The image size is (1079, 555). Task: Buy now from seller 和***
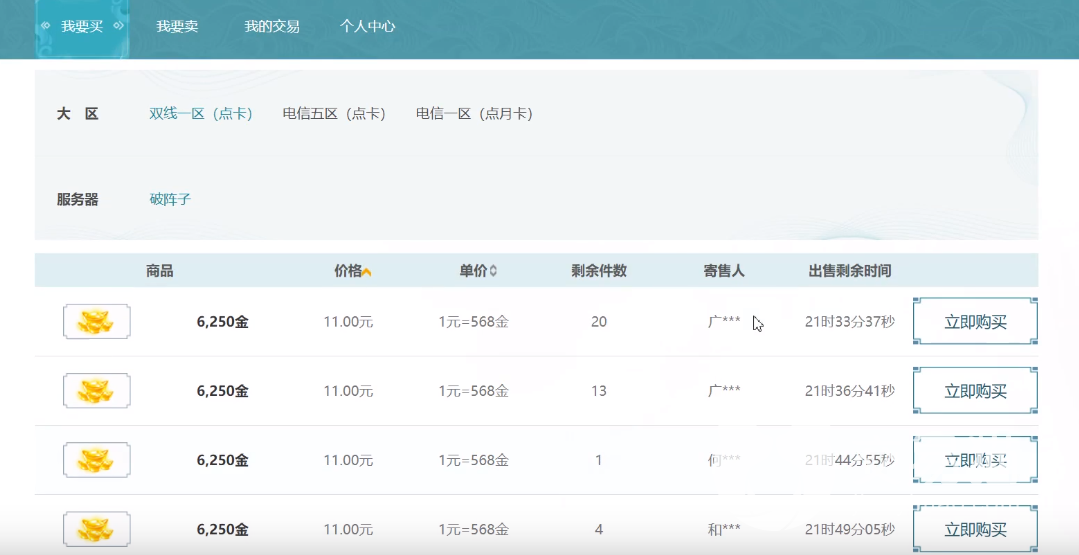click(975, 529)
